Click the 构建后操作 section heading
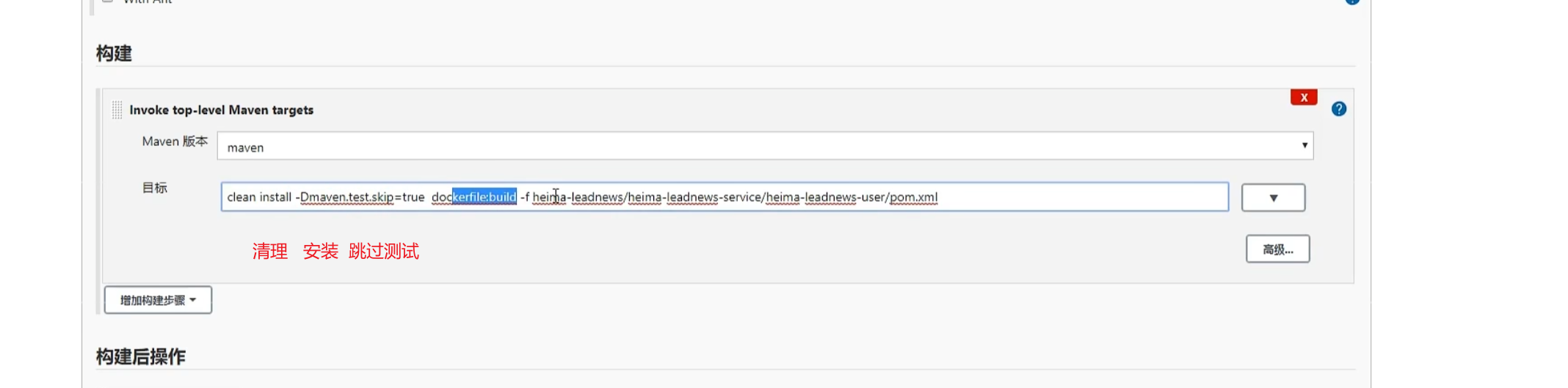The width and height of the screenshot is (1568, 388). pos(140,356)
